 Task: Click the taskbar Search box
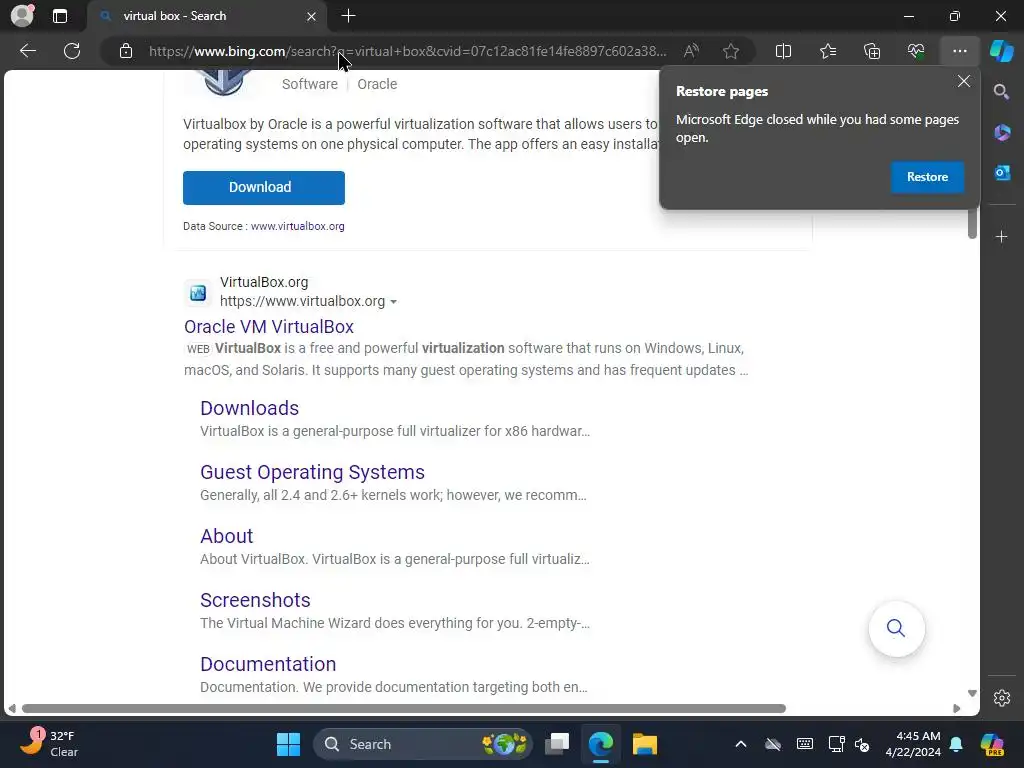tap(423, 744)
